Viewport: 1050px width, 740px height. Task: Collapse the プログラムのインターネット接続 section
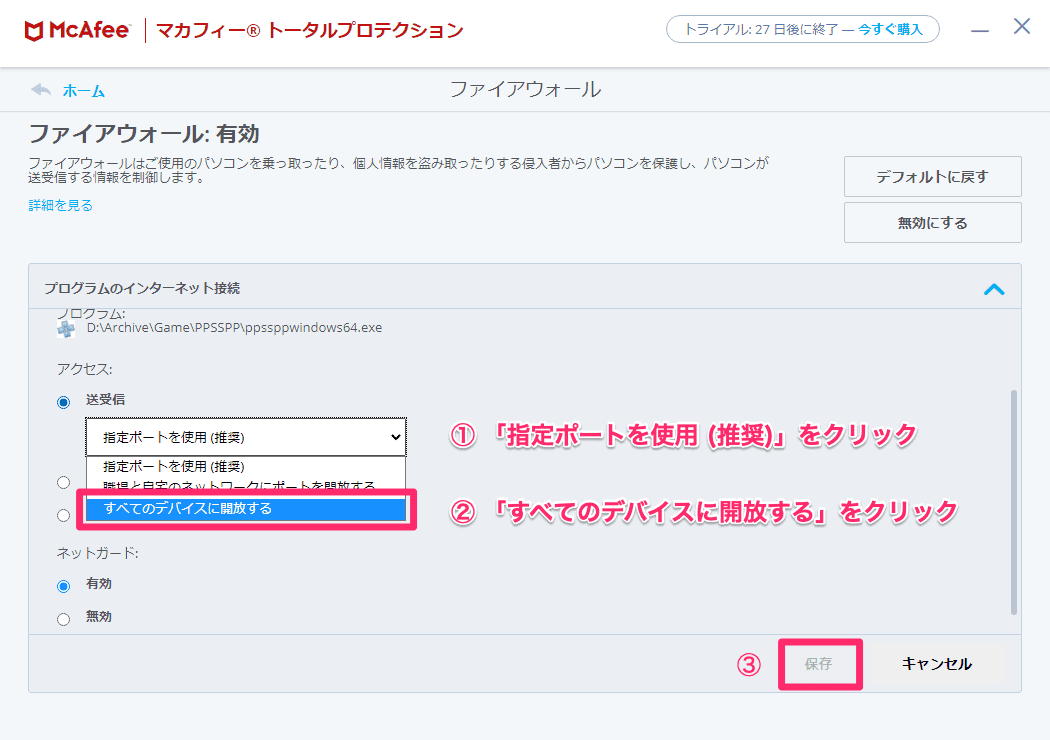coord(994,289)
